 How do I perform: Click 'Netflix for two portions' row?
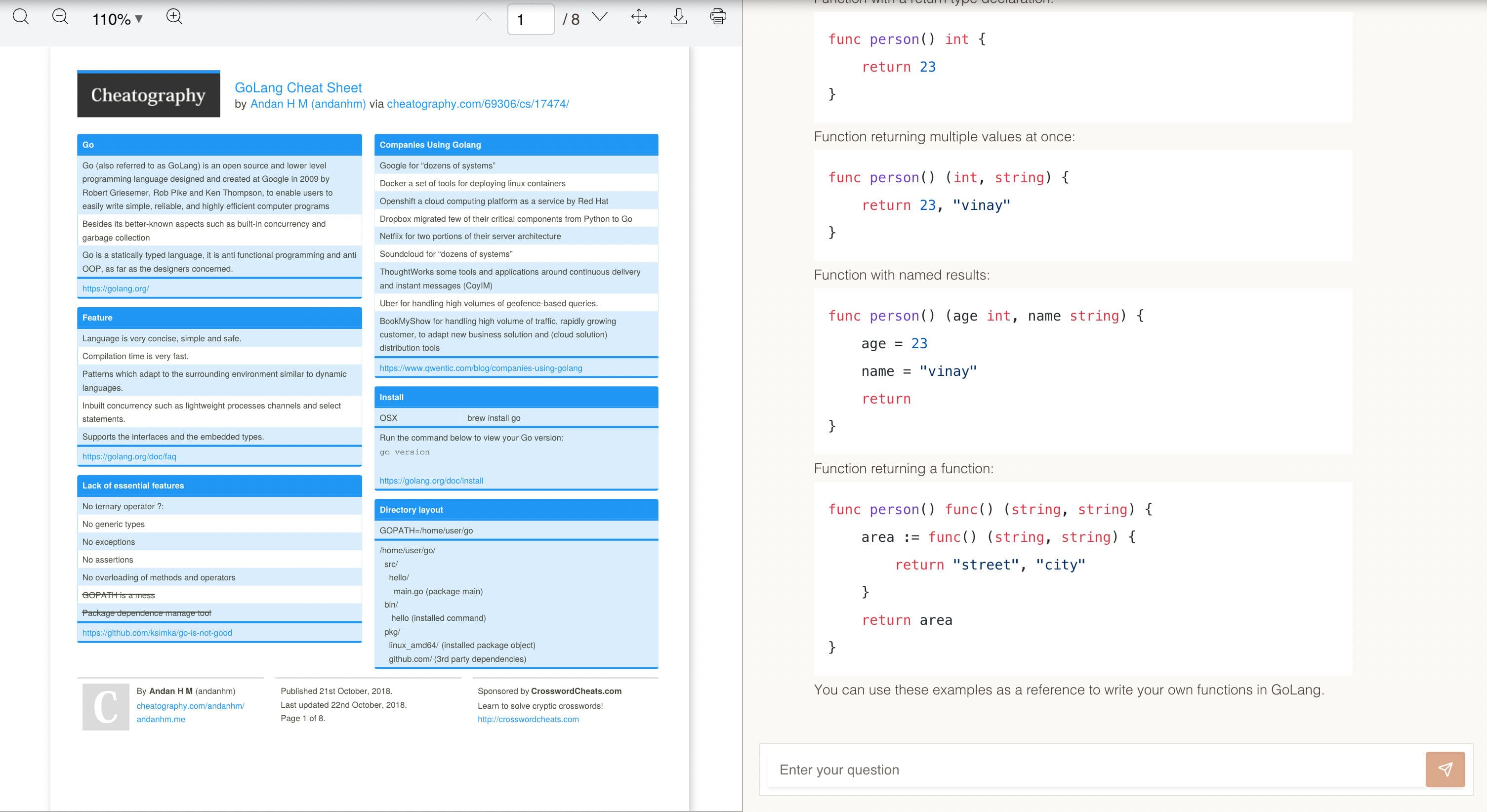[516, 236]
